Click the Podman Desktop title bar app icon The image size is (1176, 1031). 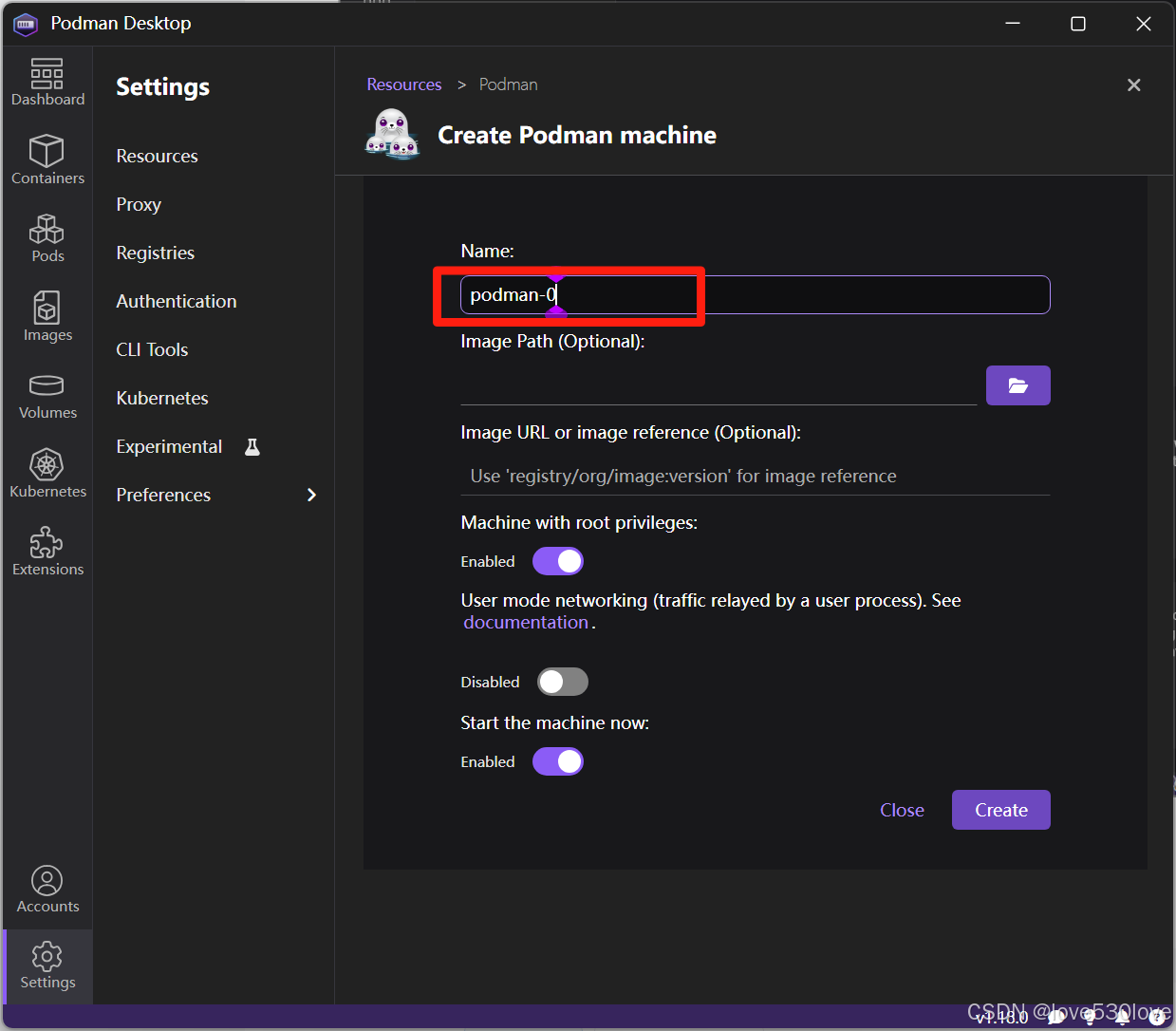(25, 24)
